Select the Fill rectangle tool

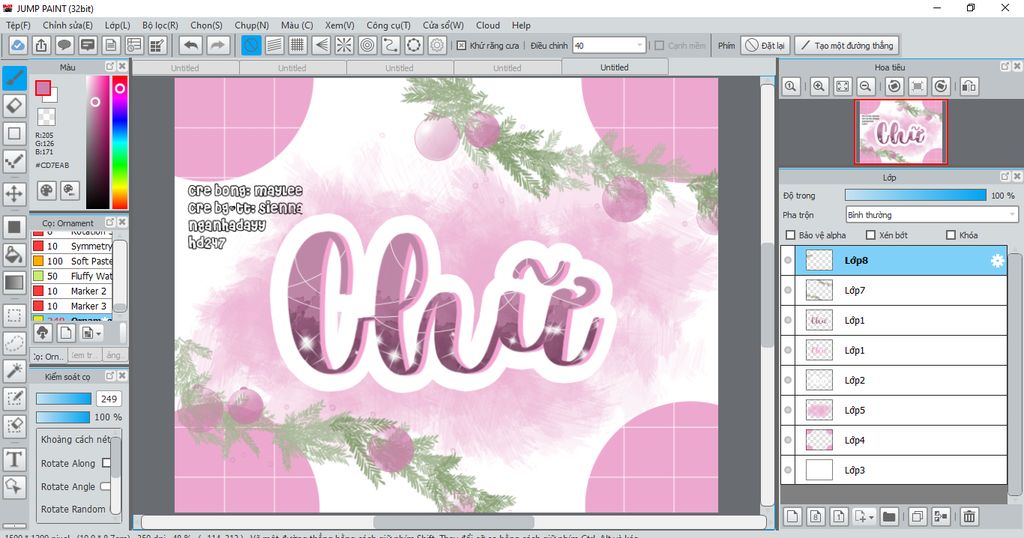click(x=14, y=227)
